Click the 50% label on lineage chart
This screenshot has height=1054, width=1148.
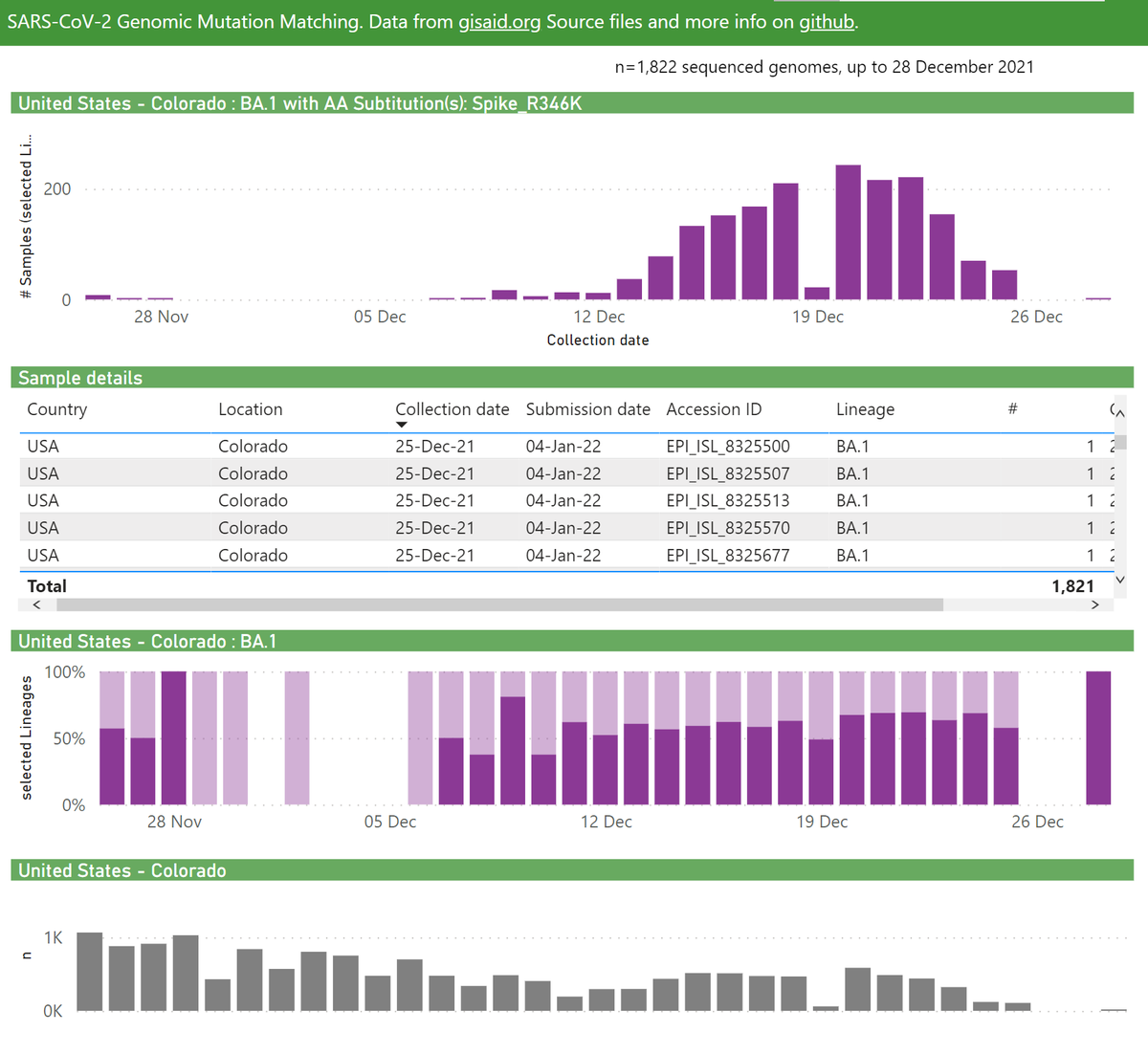69,738
